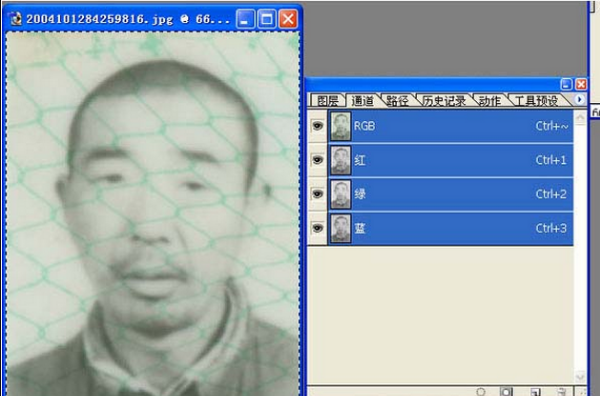The image size is (600, 396).
Task: Click the RGB channel thumbnail
Action: pyautogui.click(x=341, y=126)
